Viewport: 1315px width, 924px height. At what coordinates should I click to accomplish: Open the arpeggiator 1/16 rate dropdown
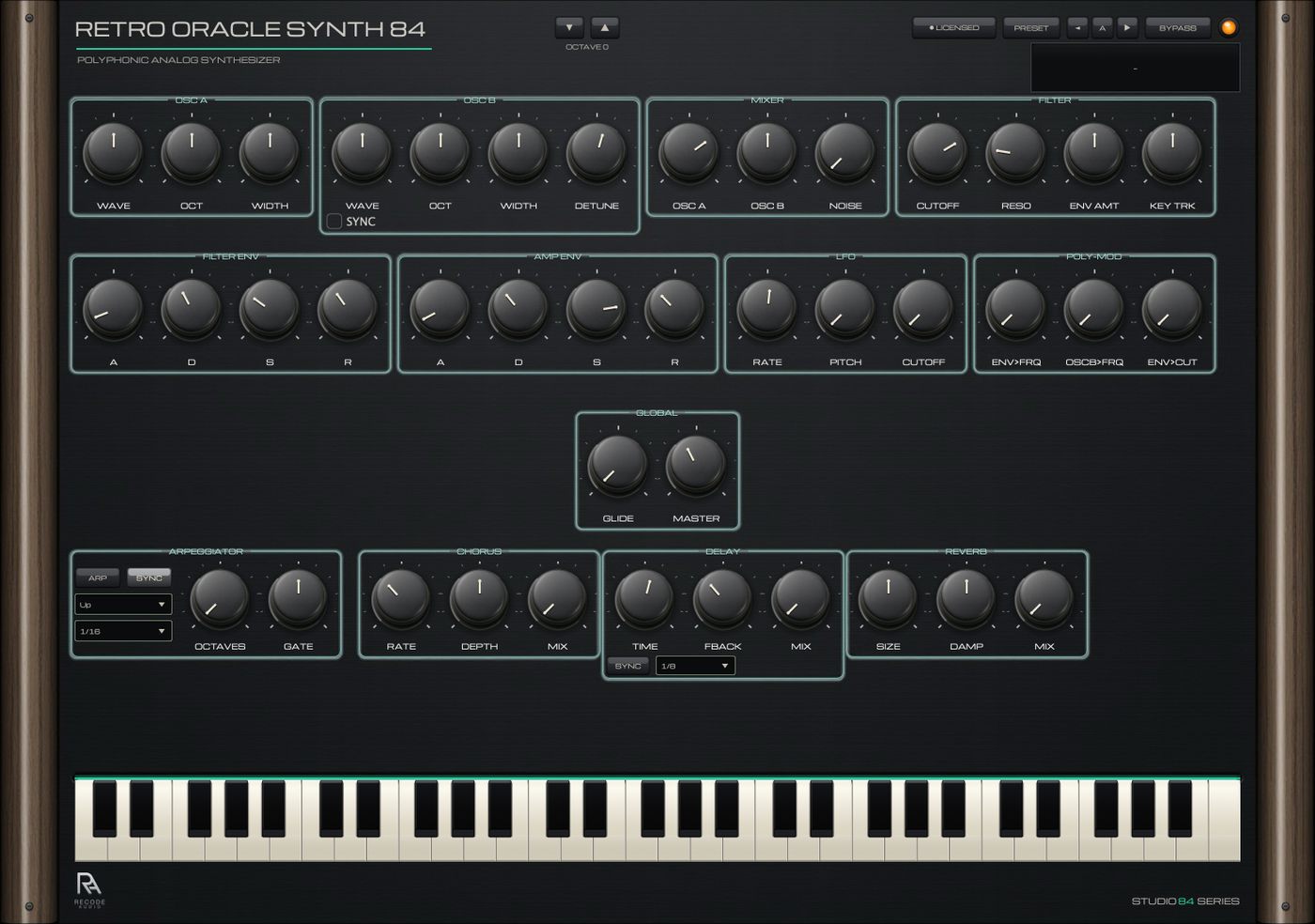point(123,631)
